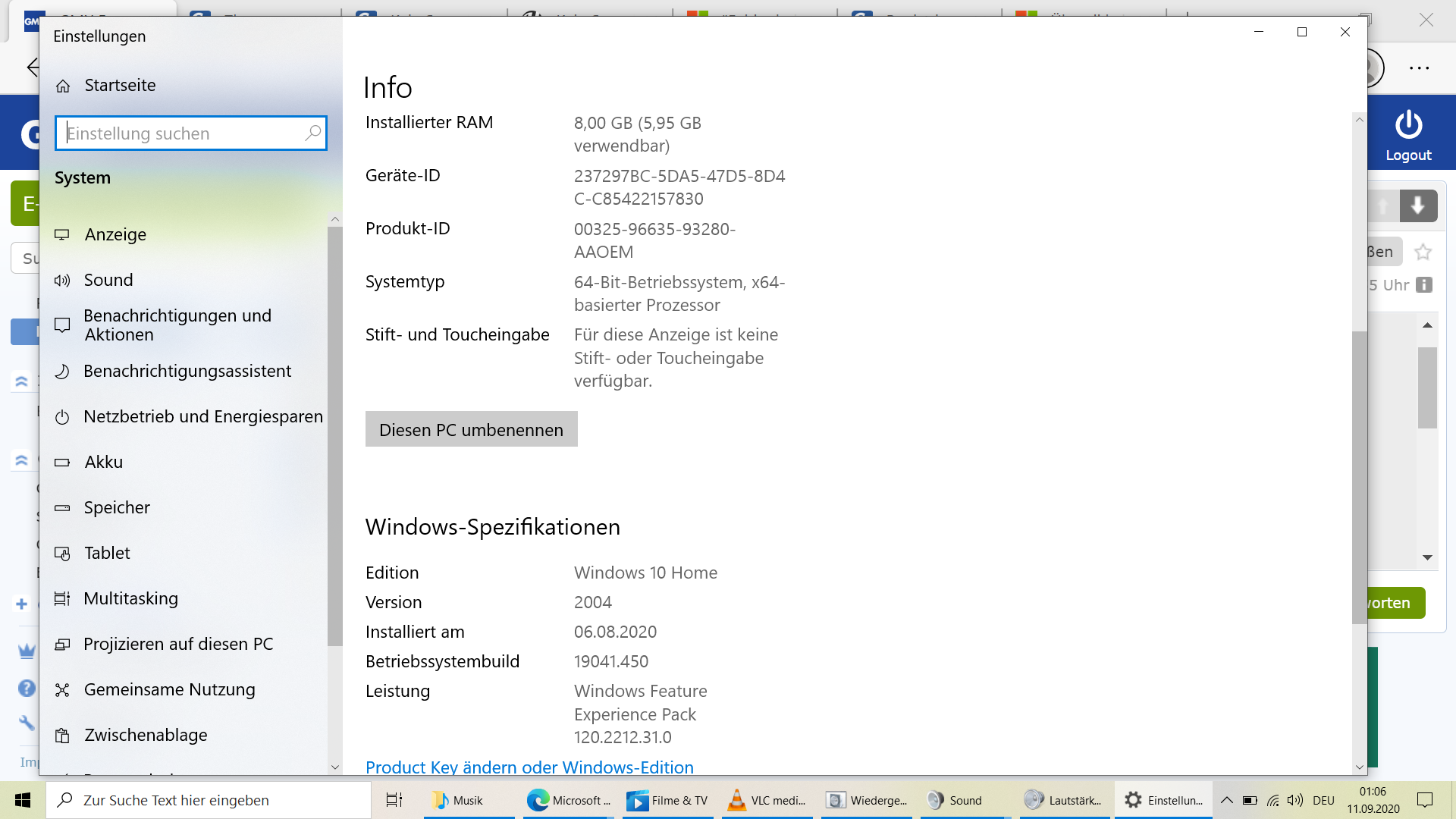
Task: Click Diesen PC umbenennen button
Action: [471, 429]
